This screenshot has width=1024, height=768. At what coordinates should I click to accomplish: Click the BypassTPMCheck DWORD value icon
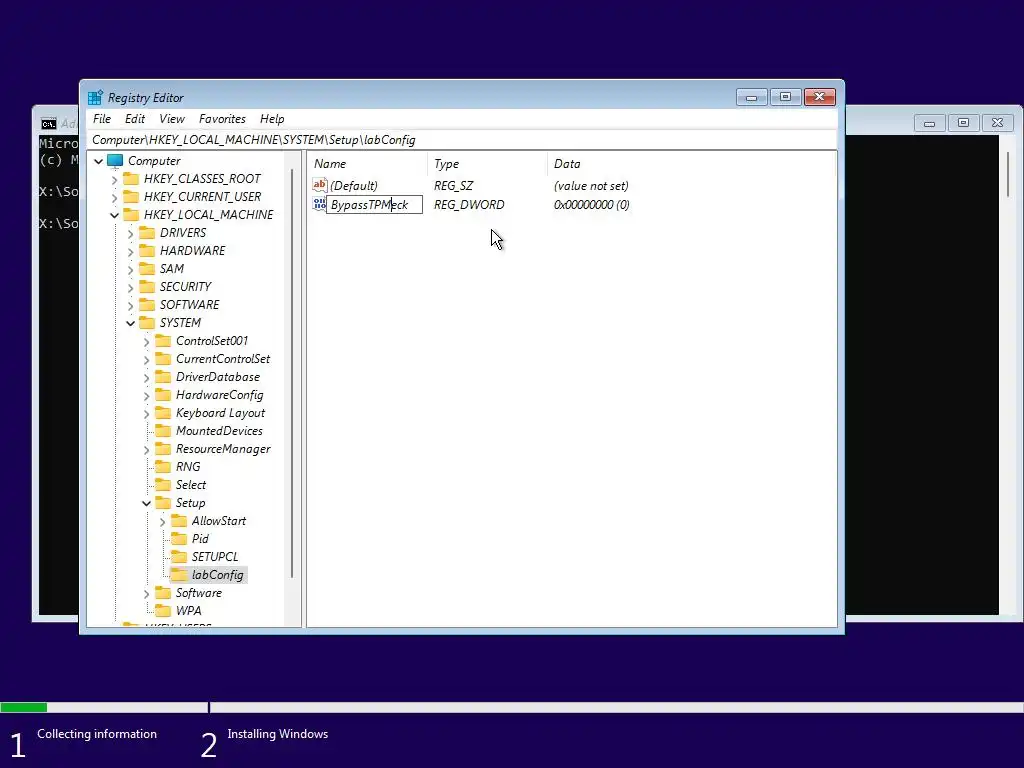(319, 204)
